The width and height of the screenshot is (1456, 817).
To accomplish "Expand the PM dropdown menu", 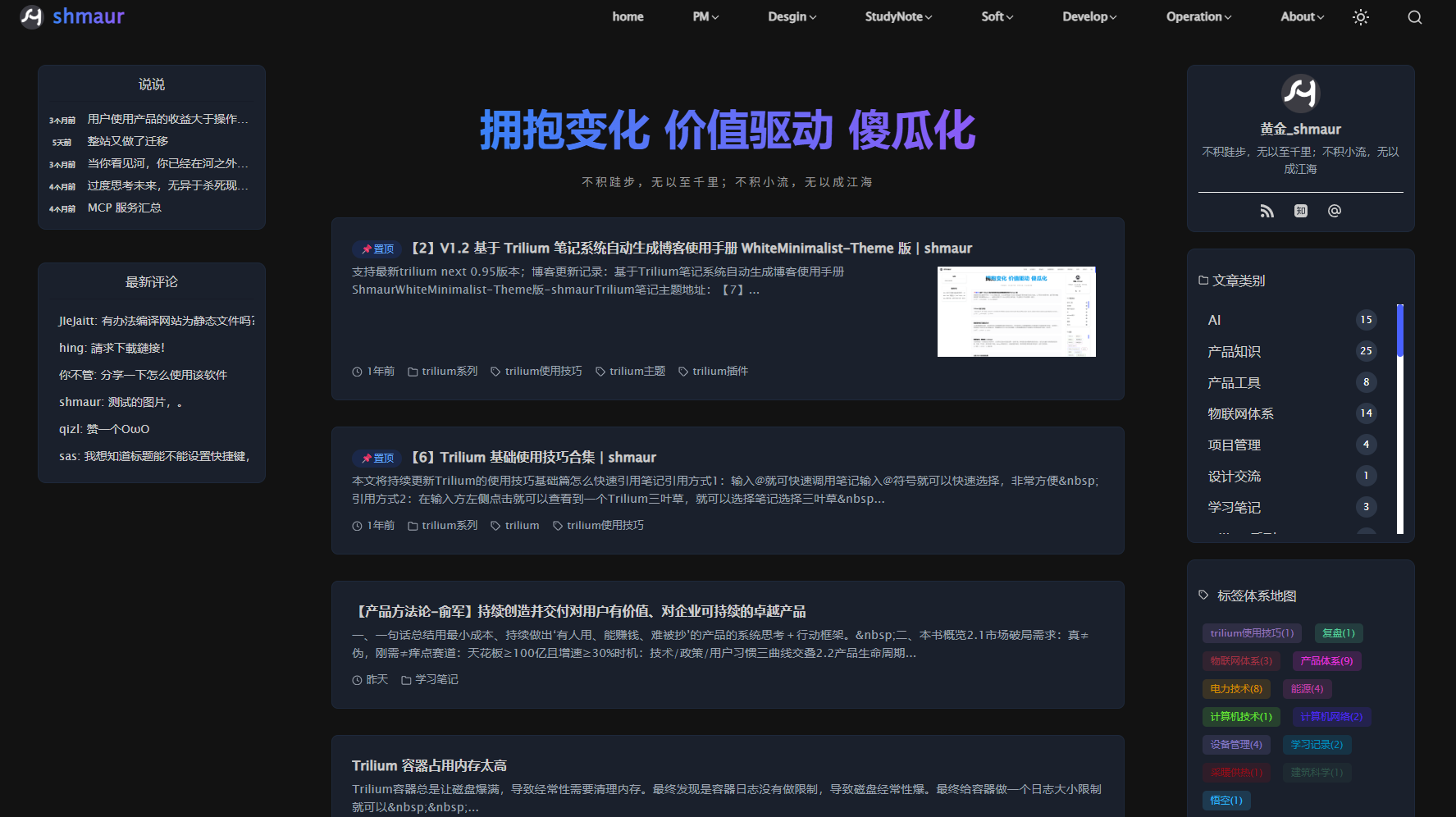I will tap(705, 16).
